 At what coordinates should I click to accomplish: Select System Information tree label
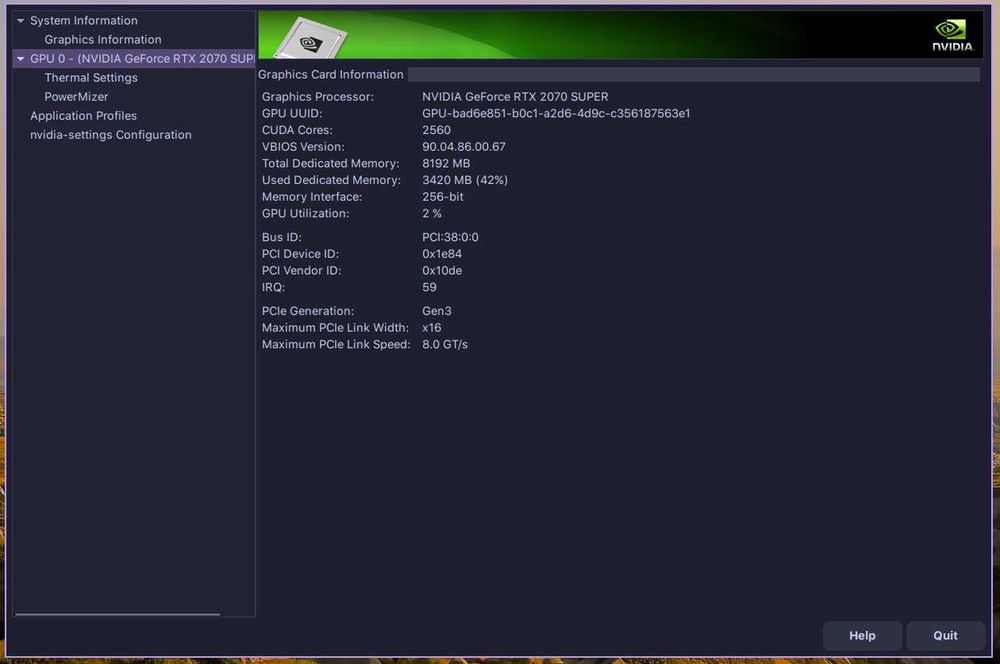tap(84, 20)
